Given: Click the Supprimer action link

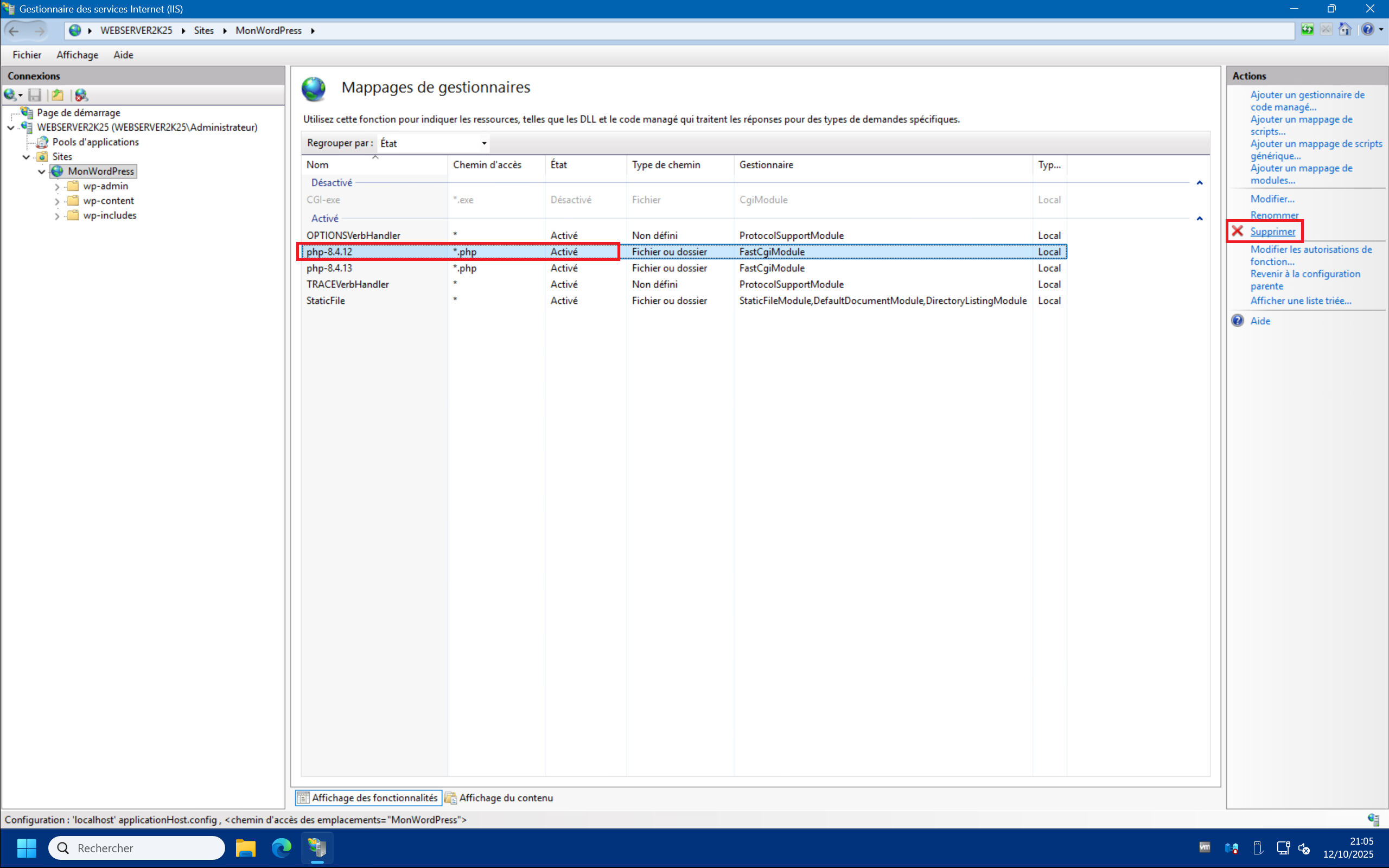Looking at the screenshot, I should click(x=1272, y=231).
